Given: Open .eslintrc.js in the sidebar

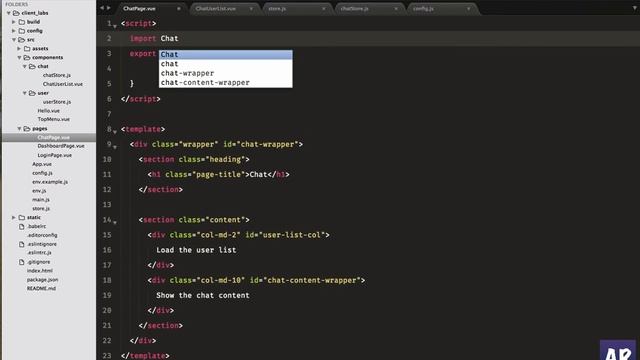Looking at the screenshot, I should pyautogui.click(x=39, y=253).
